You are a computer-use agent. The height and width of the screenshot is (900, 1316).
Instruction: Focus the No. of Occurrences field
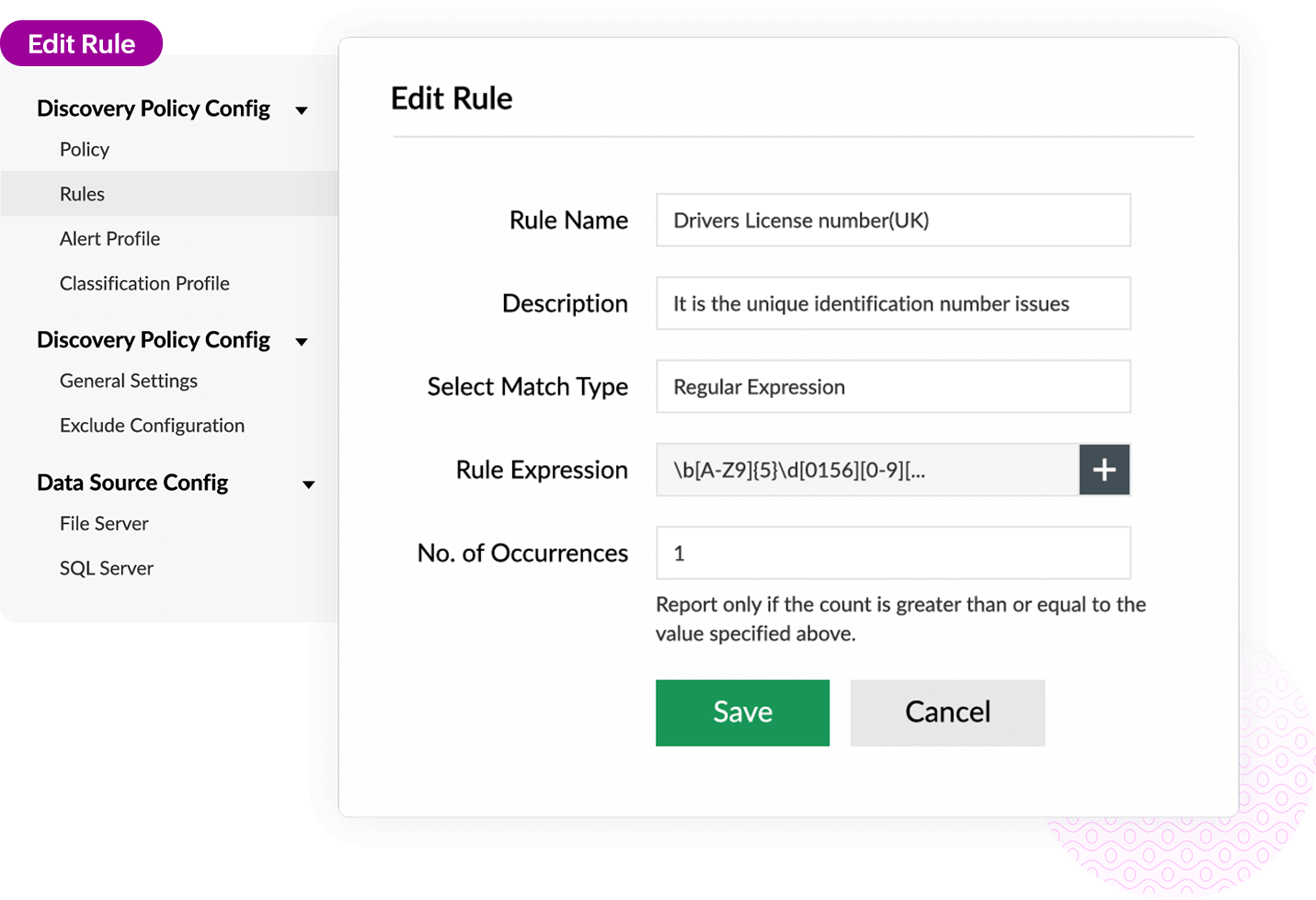[x=893, y=553]
